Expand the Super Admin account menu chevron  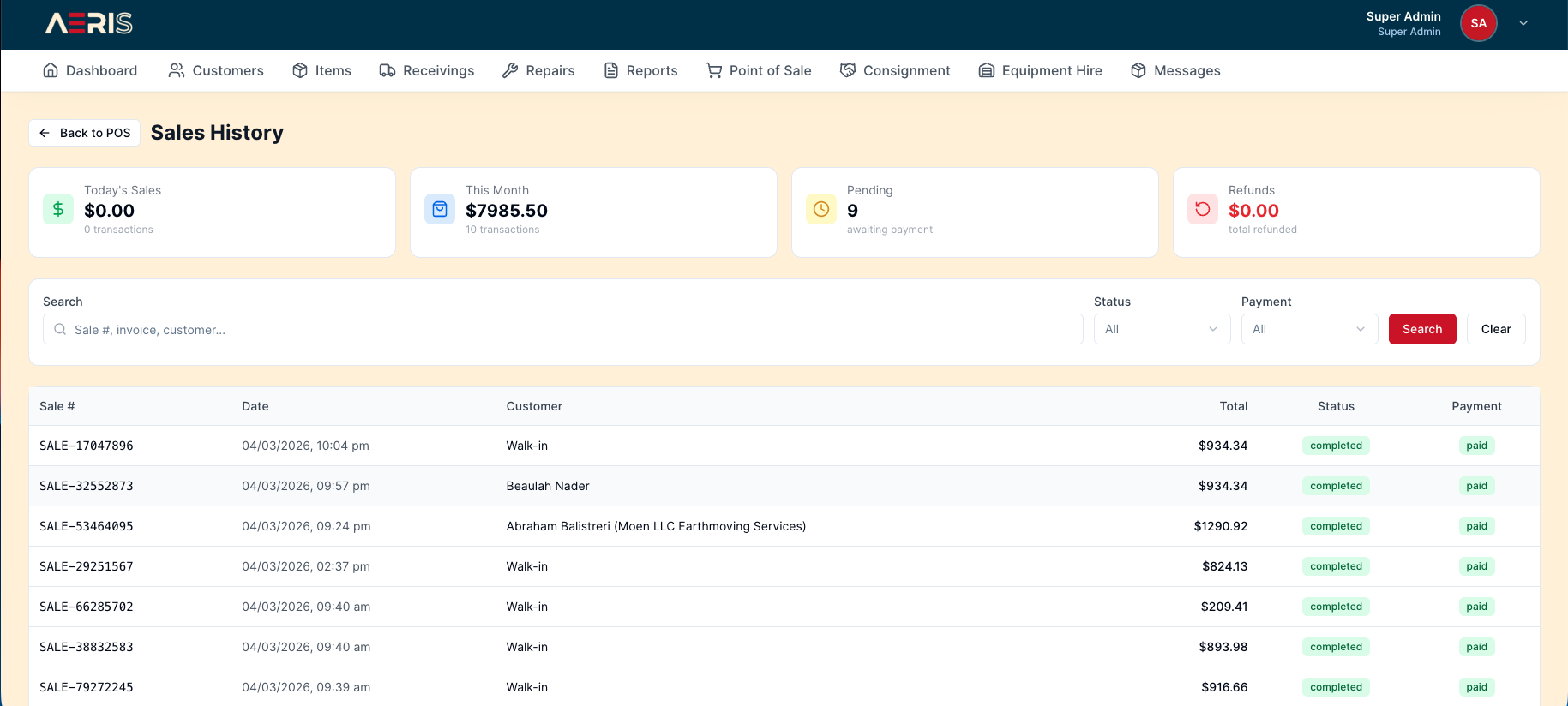[x=1523, y=23]
